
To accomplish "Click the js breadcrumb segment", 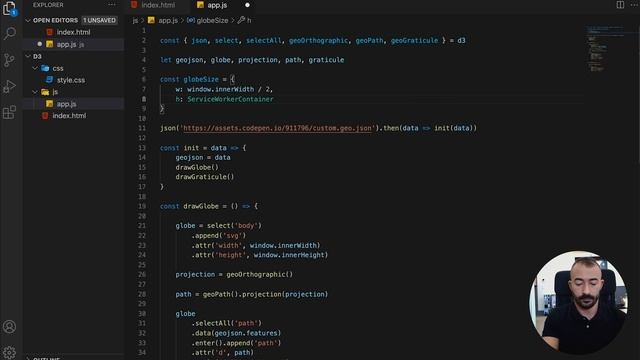I will pos(135,20).
